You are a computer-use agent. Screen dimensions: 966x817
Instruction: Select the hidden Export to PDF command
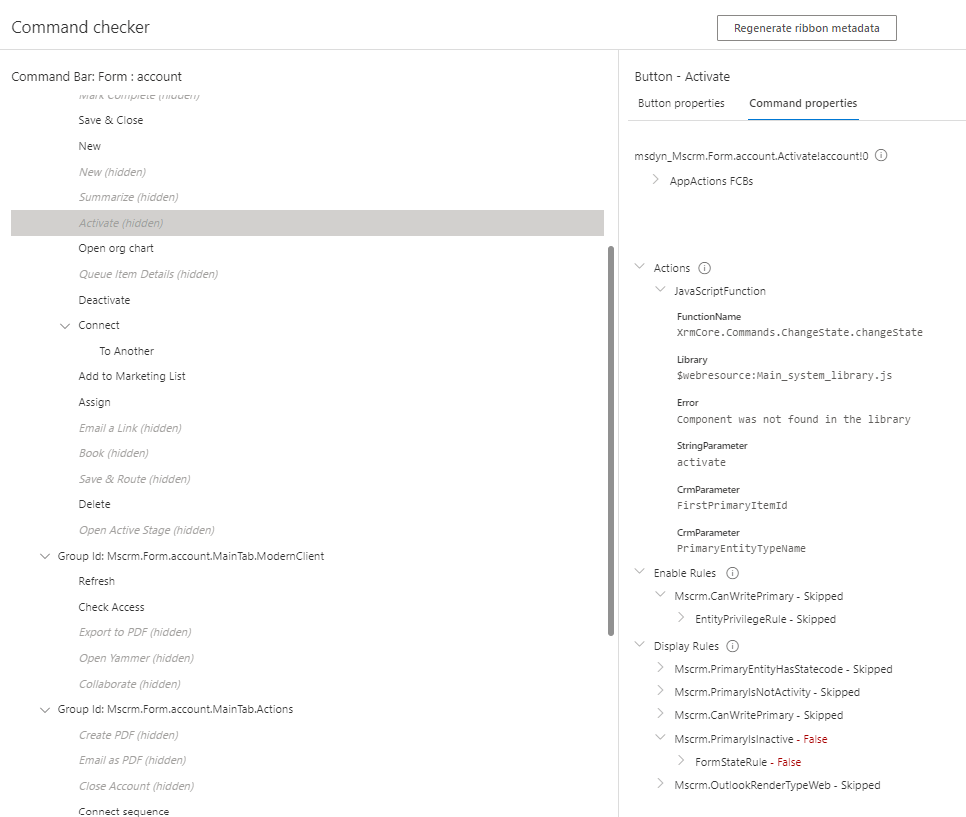(134, 632)
